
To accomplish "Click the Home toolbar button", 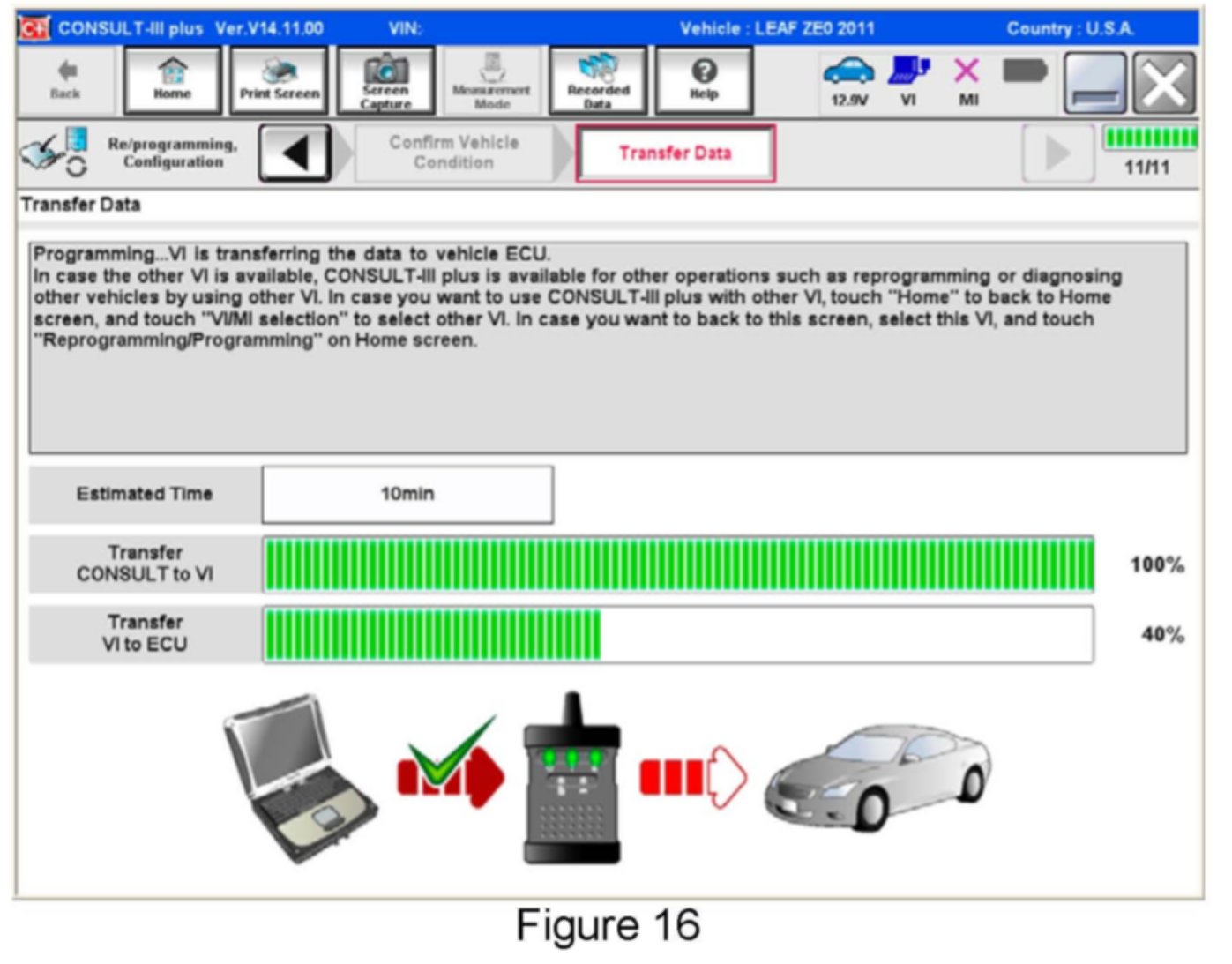I will (x=172, y=81).
